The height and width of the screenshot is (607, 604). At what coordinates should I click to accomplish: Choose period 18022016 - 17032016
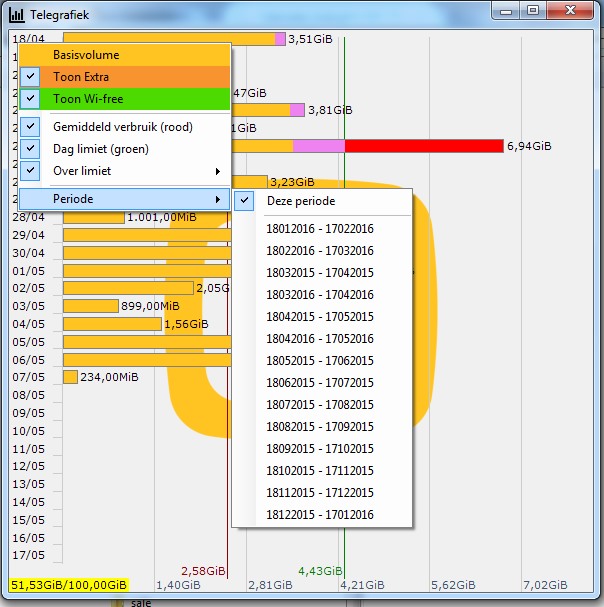coord(320,251)
